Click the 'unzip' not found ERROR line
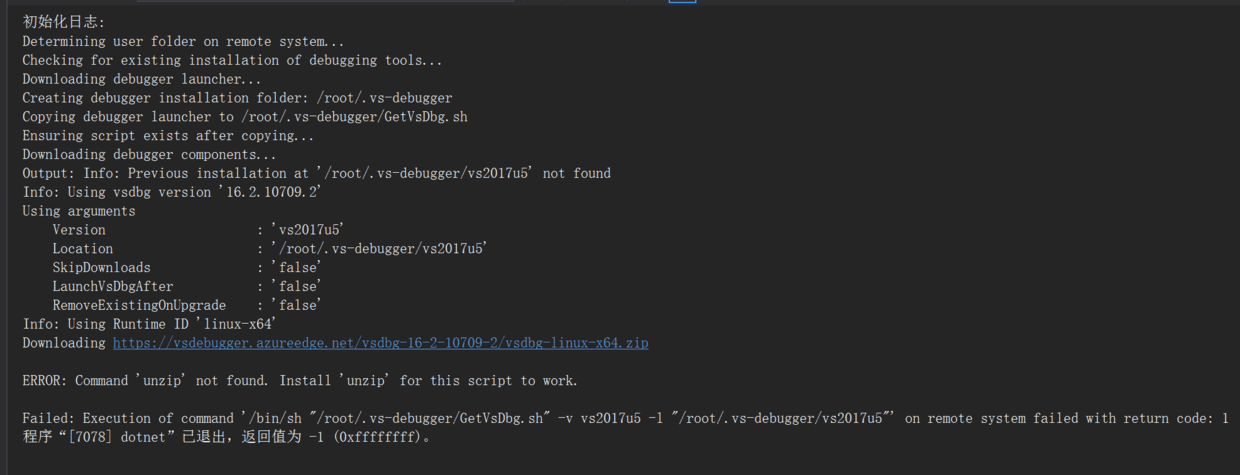Image resolution: width=1240 pixels, height=475 pixels. pyautogui.click(x=300, y=381)
